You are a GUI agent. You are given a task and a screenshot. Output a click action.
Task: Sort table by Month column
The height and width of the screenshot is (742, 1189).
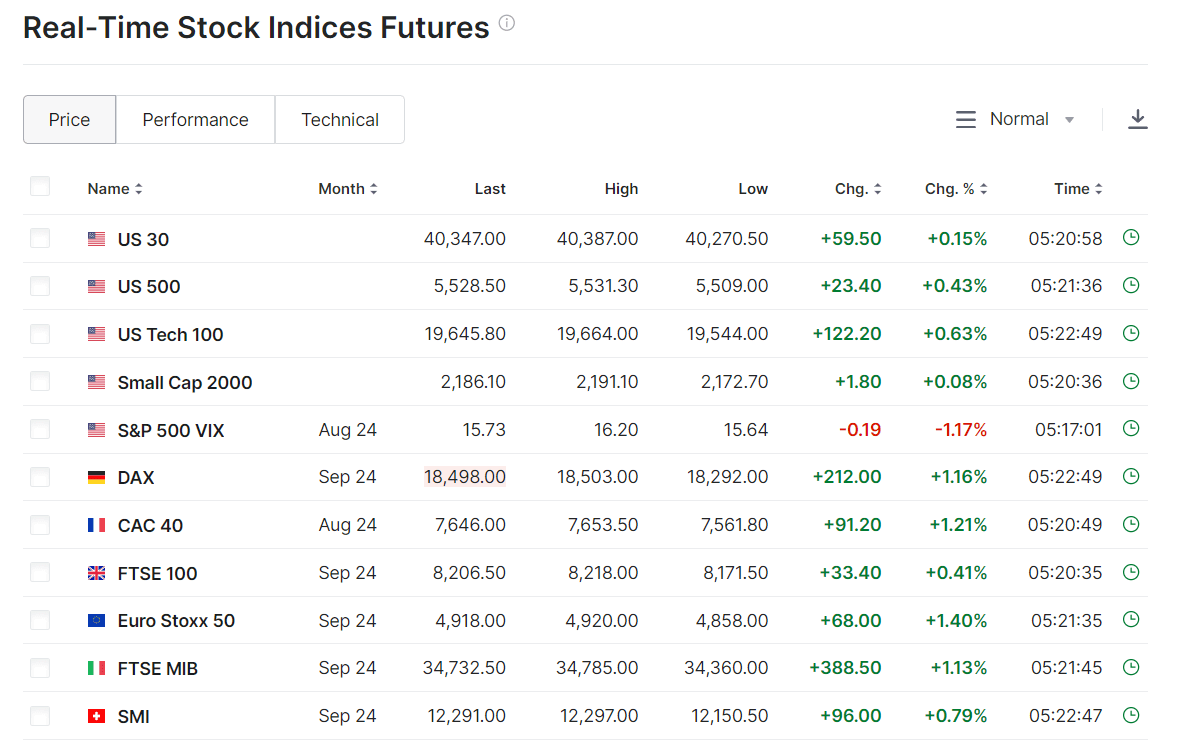pyautogui.click(x=347, y=189)
